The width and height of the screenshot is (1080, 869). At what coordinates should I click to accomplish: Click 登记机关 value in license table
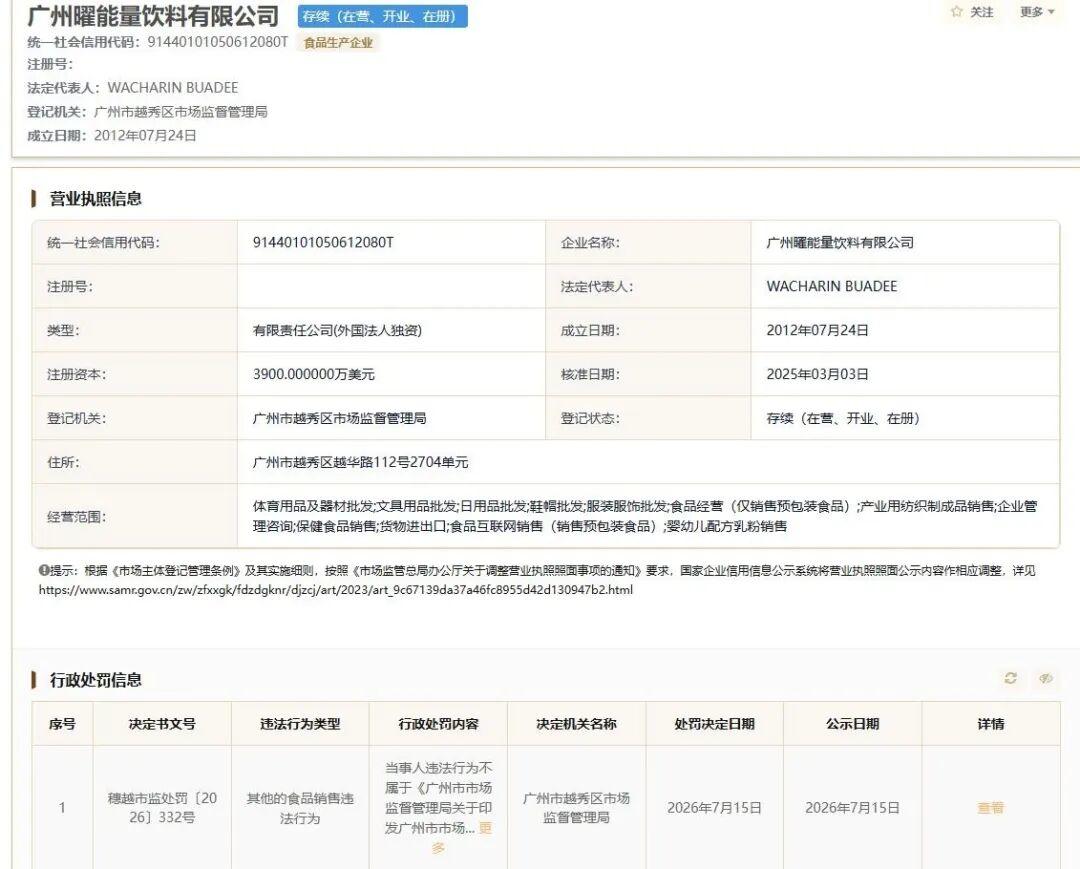pos(339,419)
